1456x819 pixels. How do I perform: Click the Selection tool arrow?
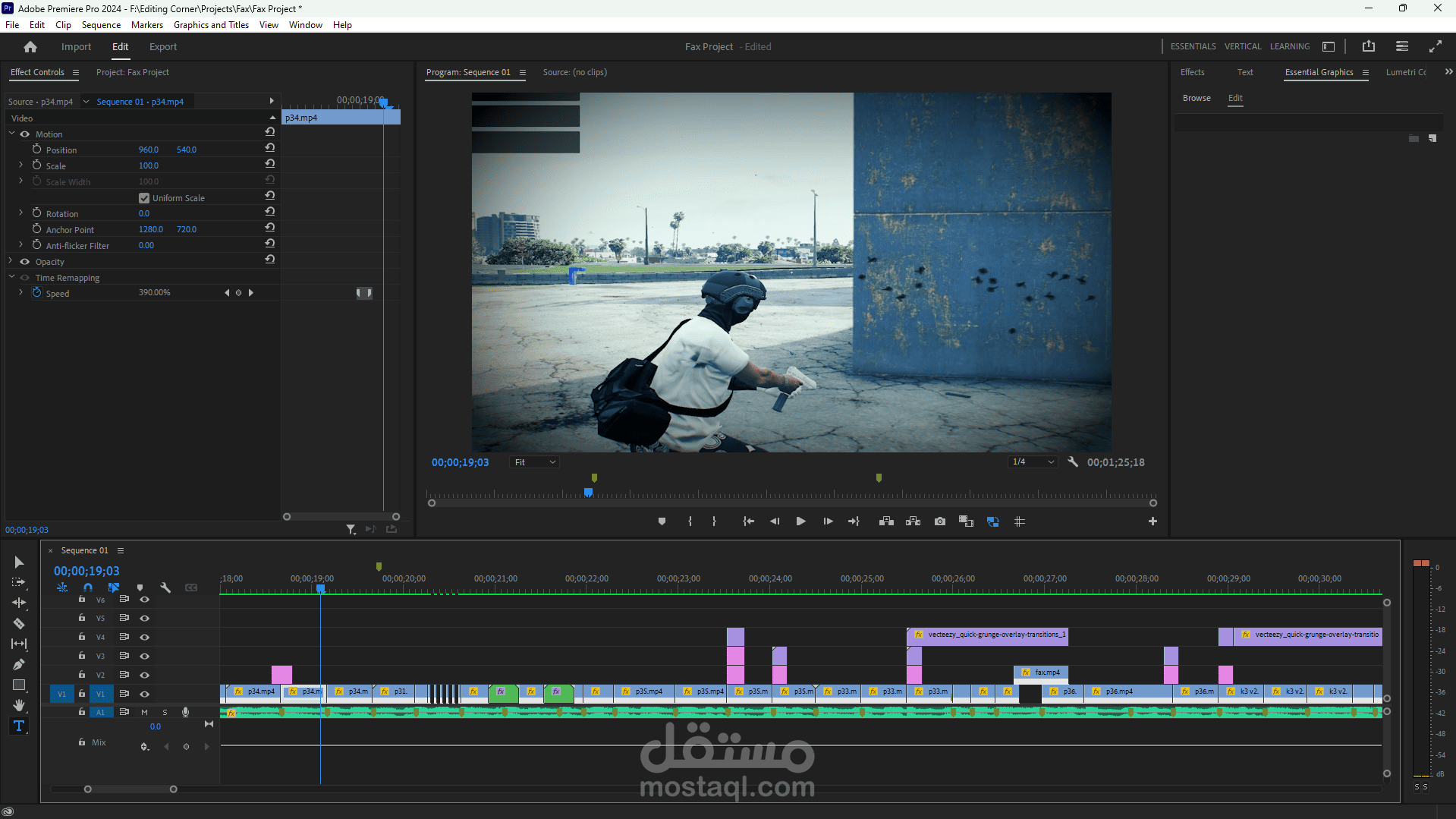click(19, 562)
